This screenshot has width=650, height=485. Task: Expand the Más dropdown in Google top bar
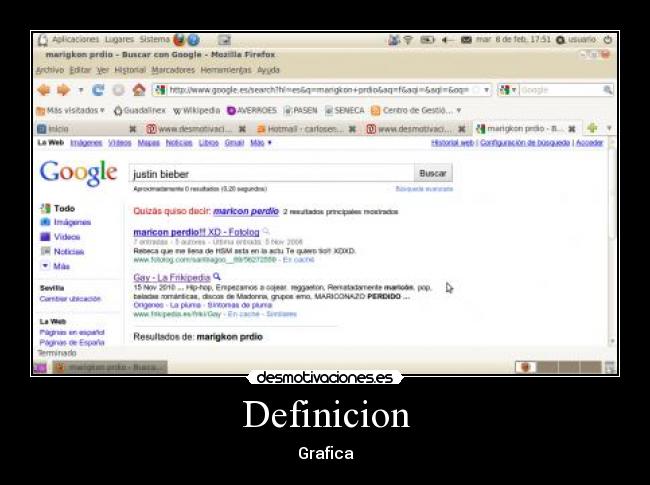(261, 143)
